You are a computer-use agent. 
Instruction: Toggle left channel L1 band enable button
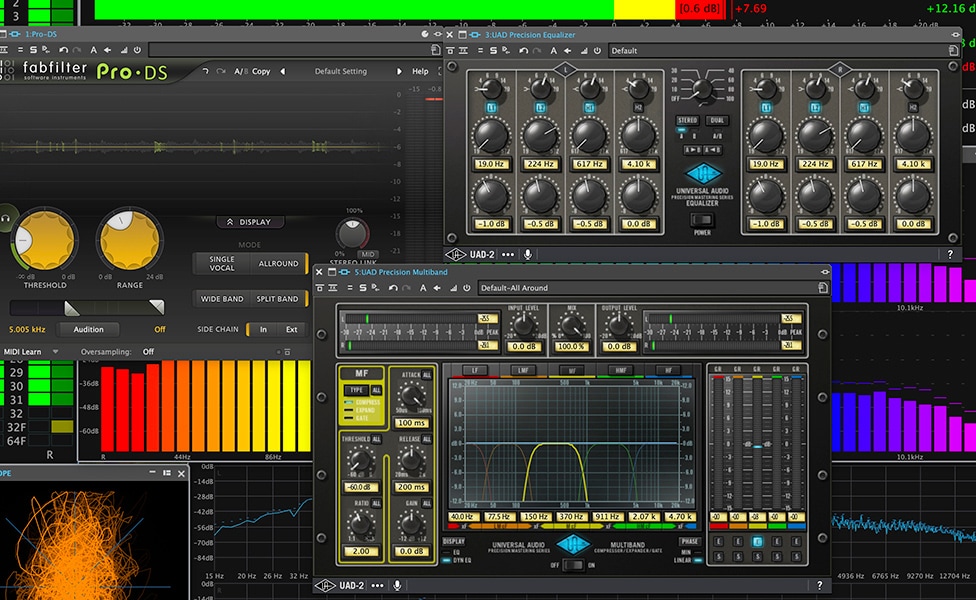(491, 108)
